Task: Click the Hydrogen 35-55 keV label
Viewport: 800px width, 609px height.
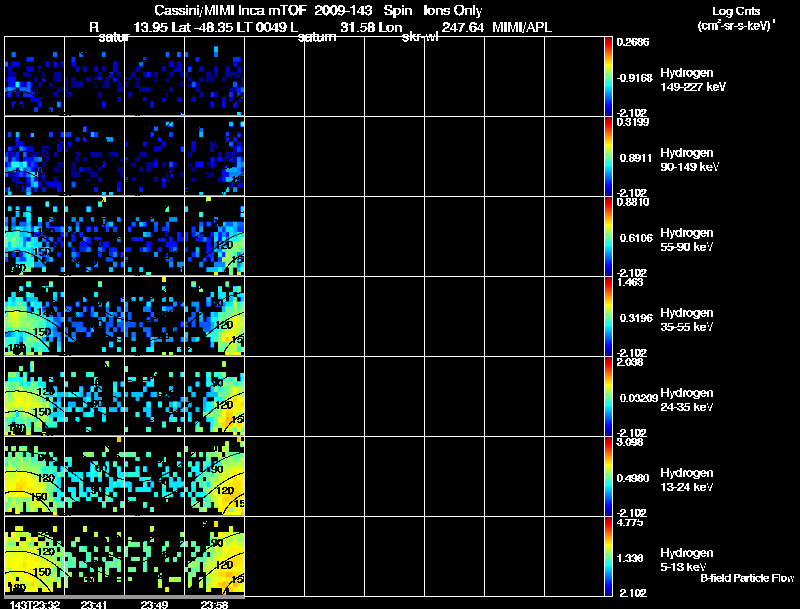Action: [x=687, y=320]
